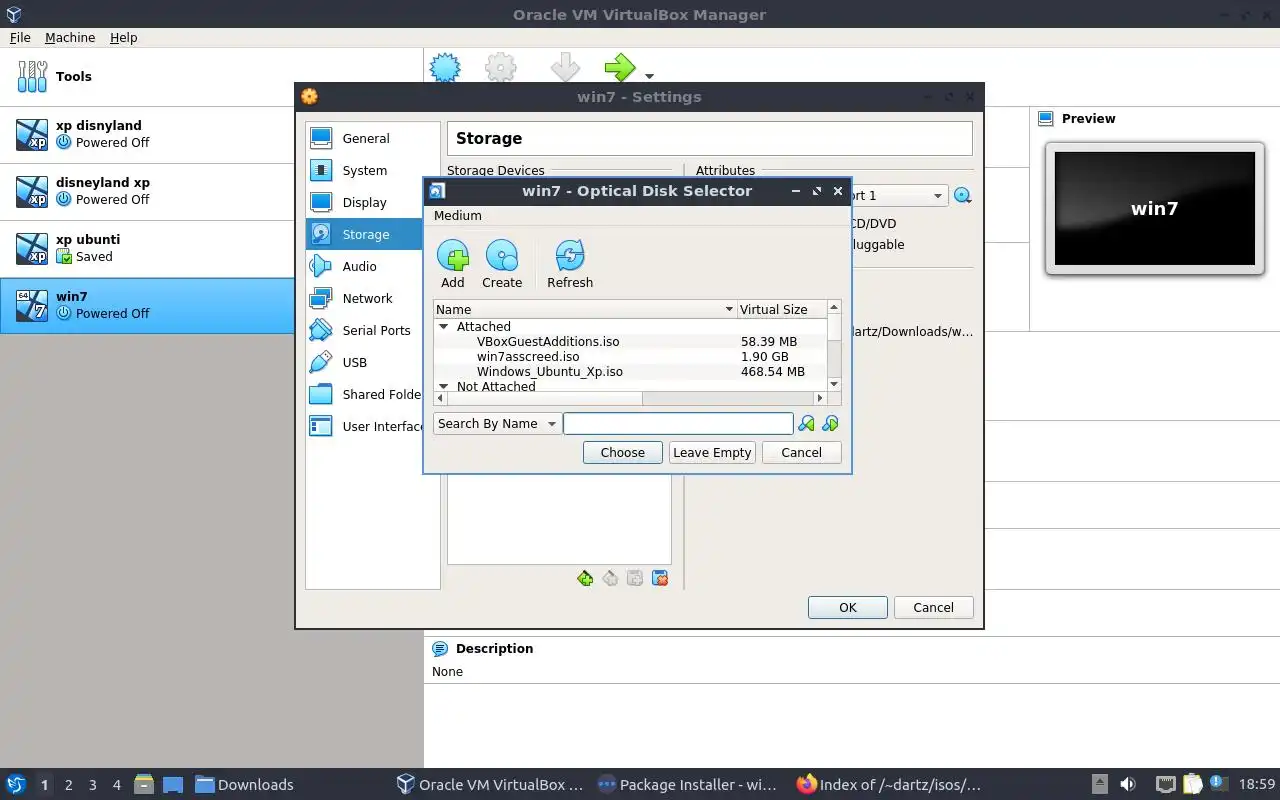The height and width of the screenshot is (800, 1280).
Task: Select the disneyland xp machine
Action: coord(147,191)
